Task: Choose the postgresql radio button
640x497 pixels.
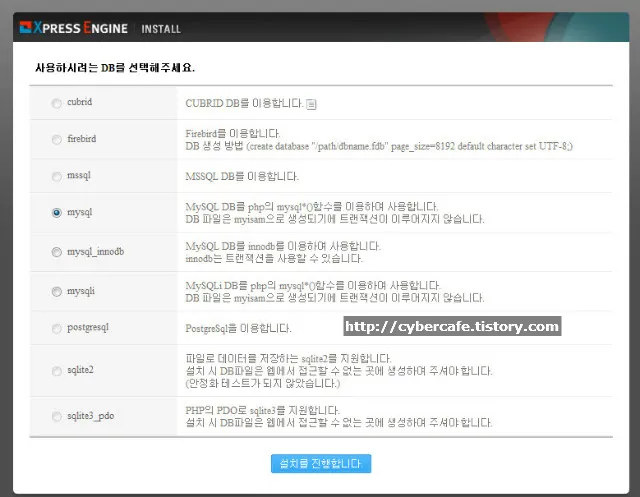Action: (56, 328)
